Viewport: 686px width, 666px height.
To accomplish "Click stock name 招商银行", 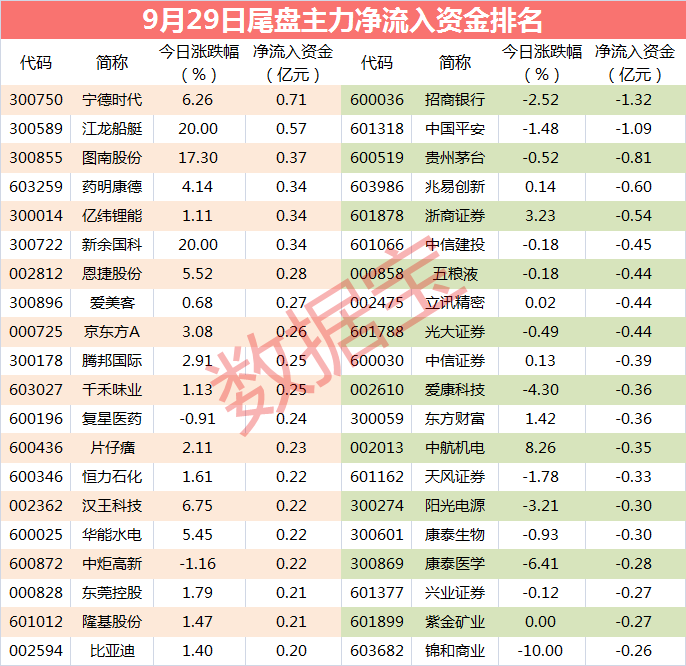I will tap(455, 100).
